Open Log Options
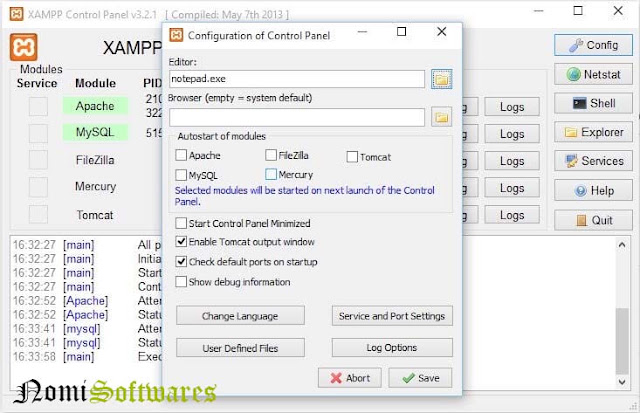 point(392,348)
